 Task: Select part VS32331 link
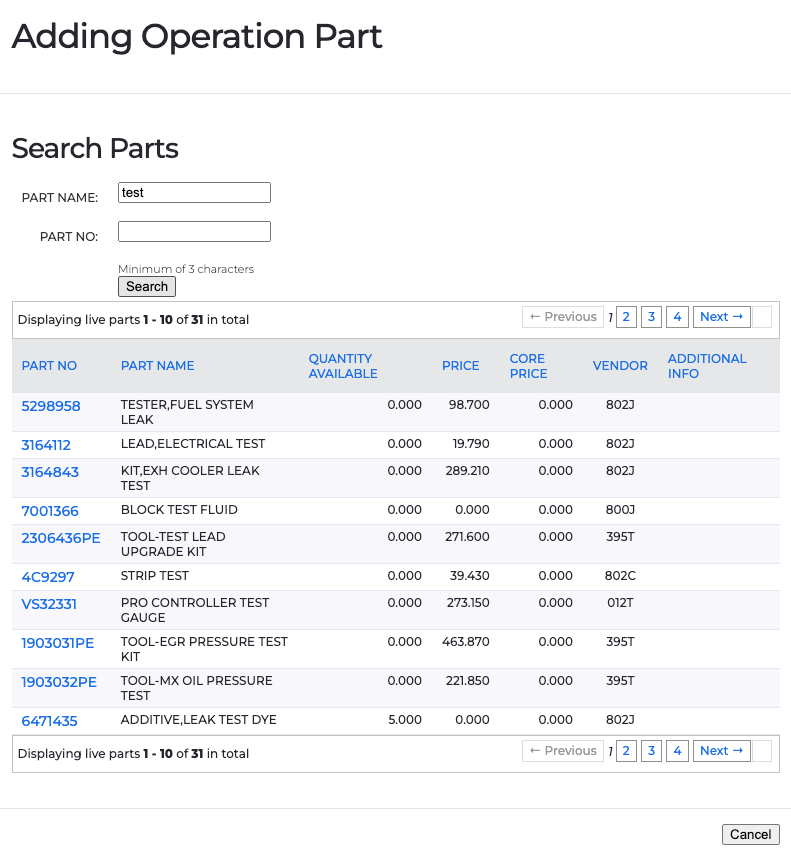click(49, 604)
